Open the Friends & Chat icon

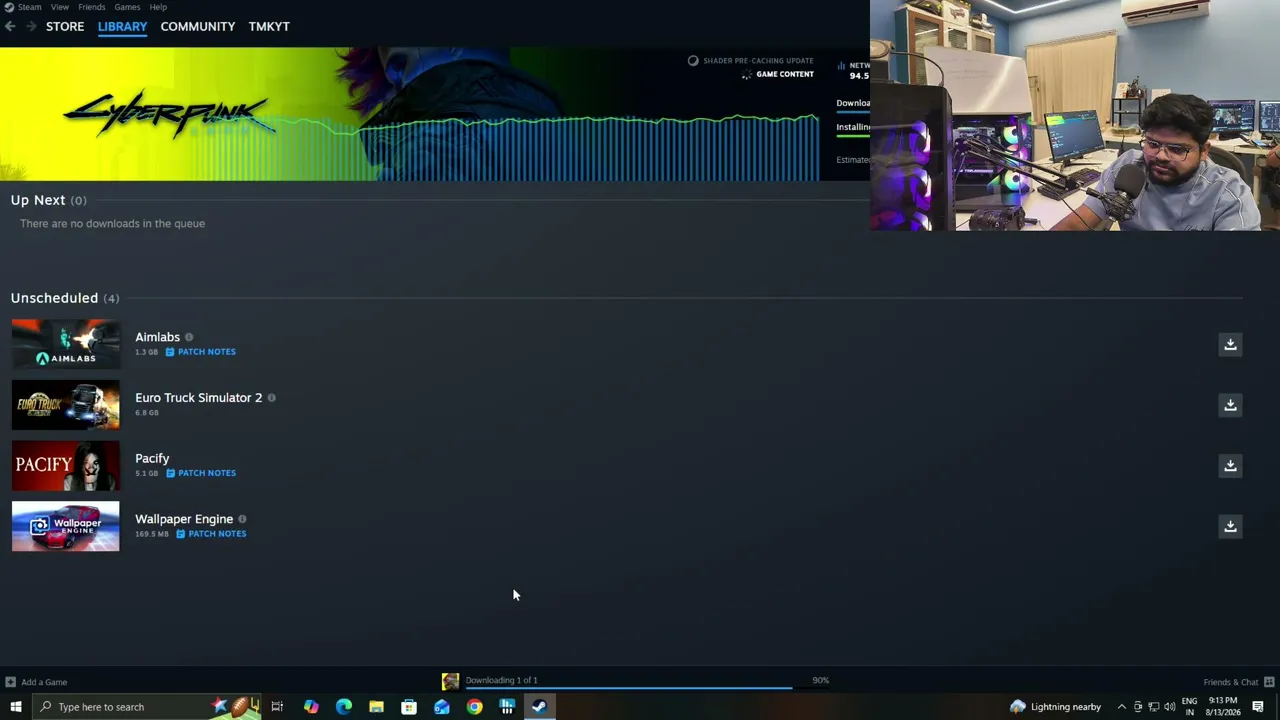coord(1270,682)
